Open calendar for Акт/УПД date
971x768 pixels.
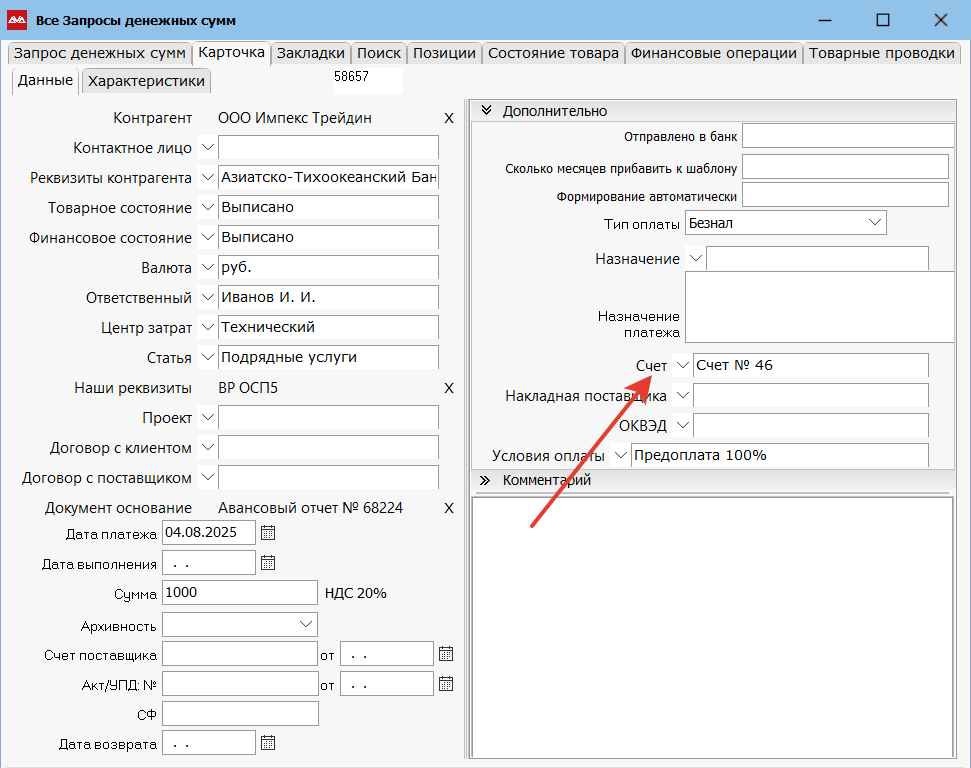446,684
